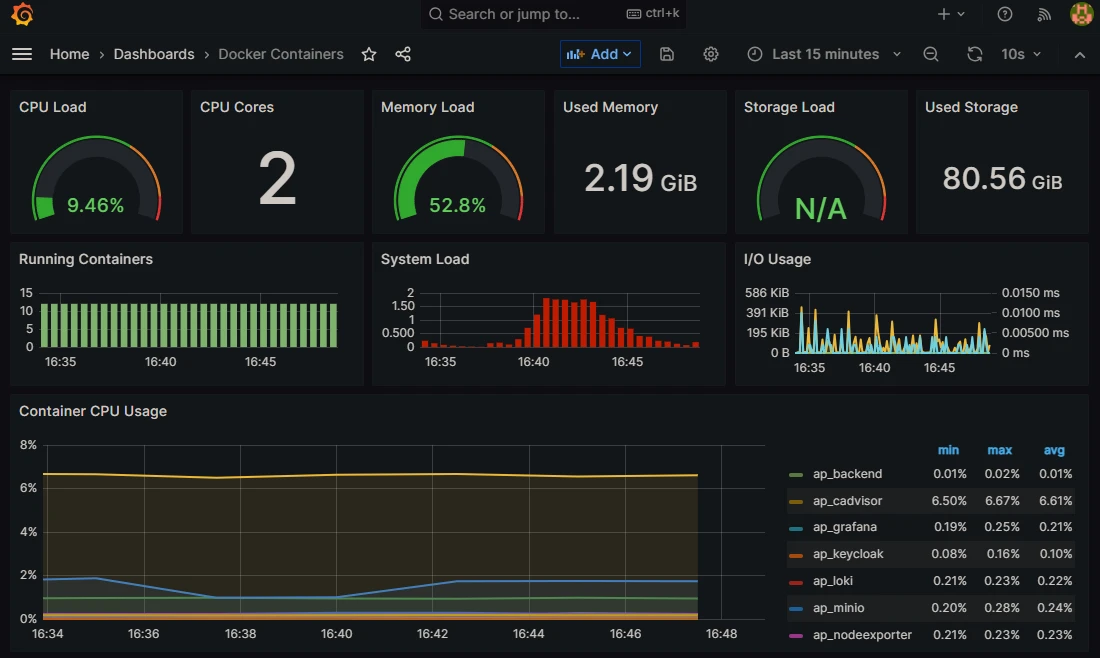Viewport: 1100px width, 658px height.
Task: Open the help question mark icon
Action: pyautogui.click(x=1003, y=14)
